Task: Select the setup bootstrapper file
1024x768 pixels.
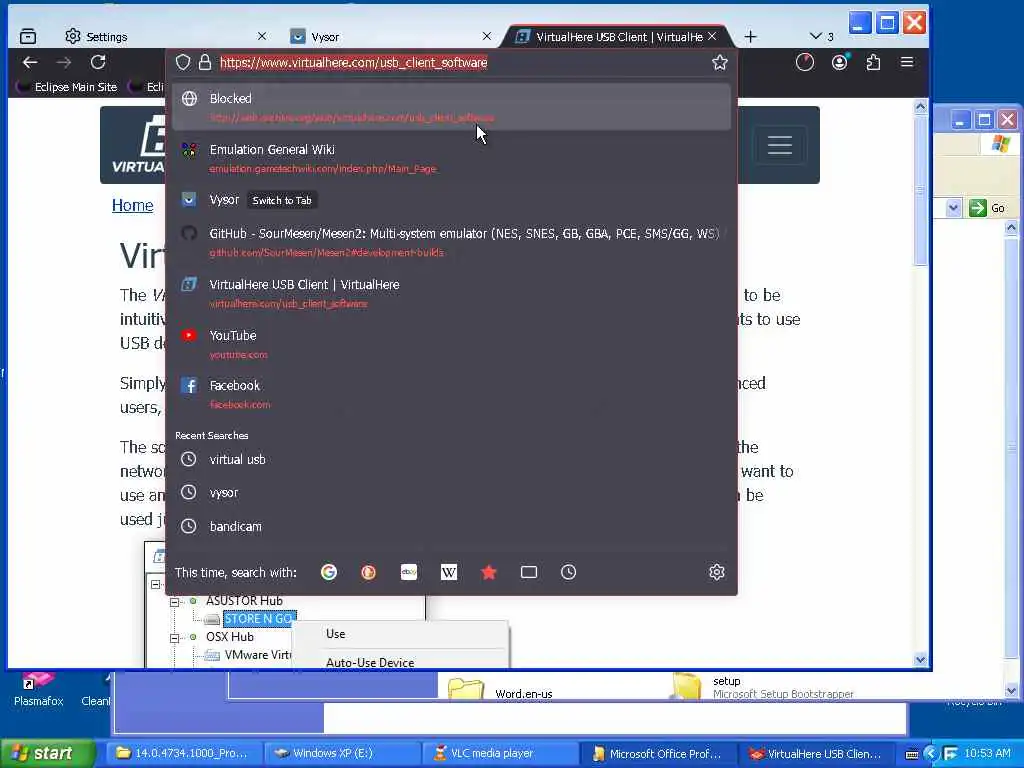Action: tap(763, 687)
